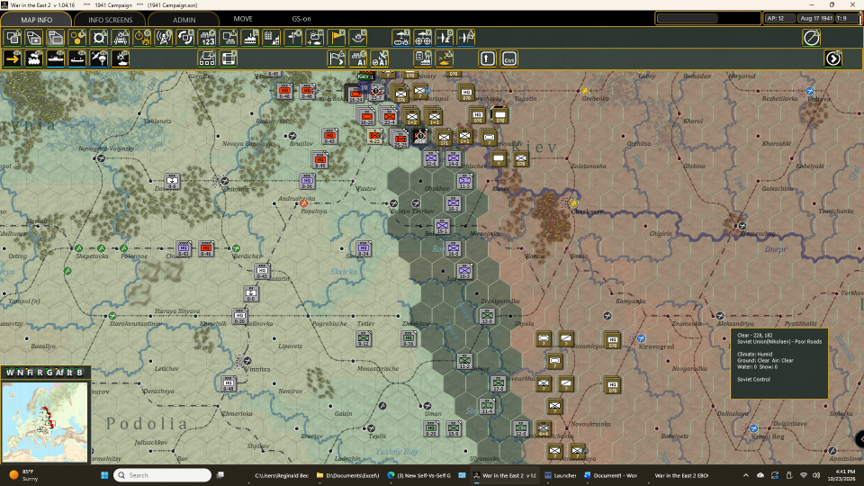Click the Shift key indicator button
Image resolution: width=864 pixels, height=486 pixels.
[487, 58]
